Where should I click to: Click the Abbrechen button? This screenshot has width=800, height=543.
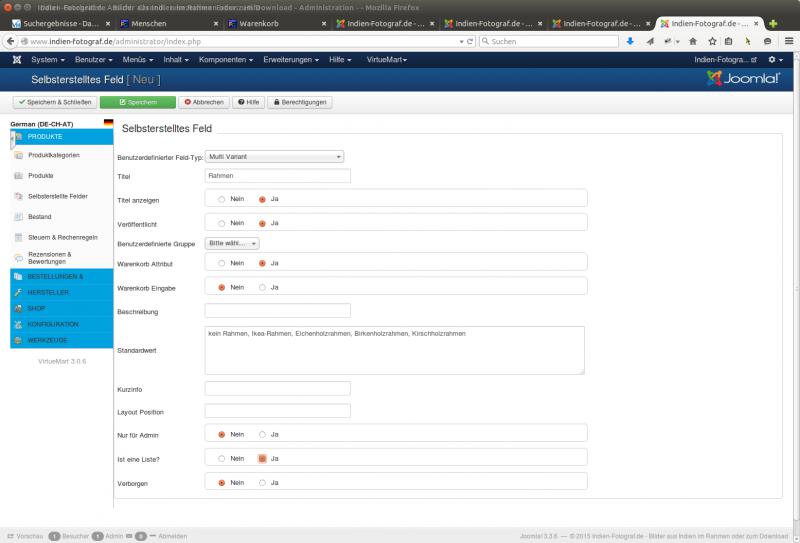[x=204, y=102]
